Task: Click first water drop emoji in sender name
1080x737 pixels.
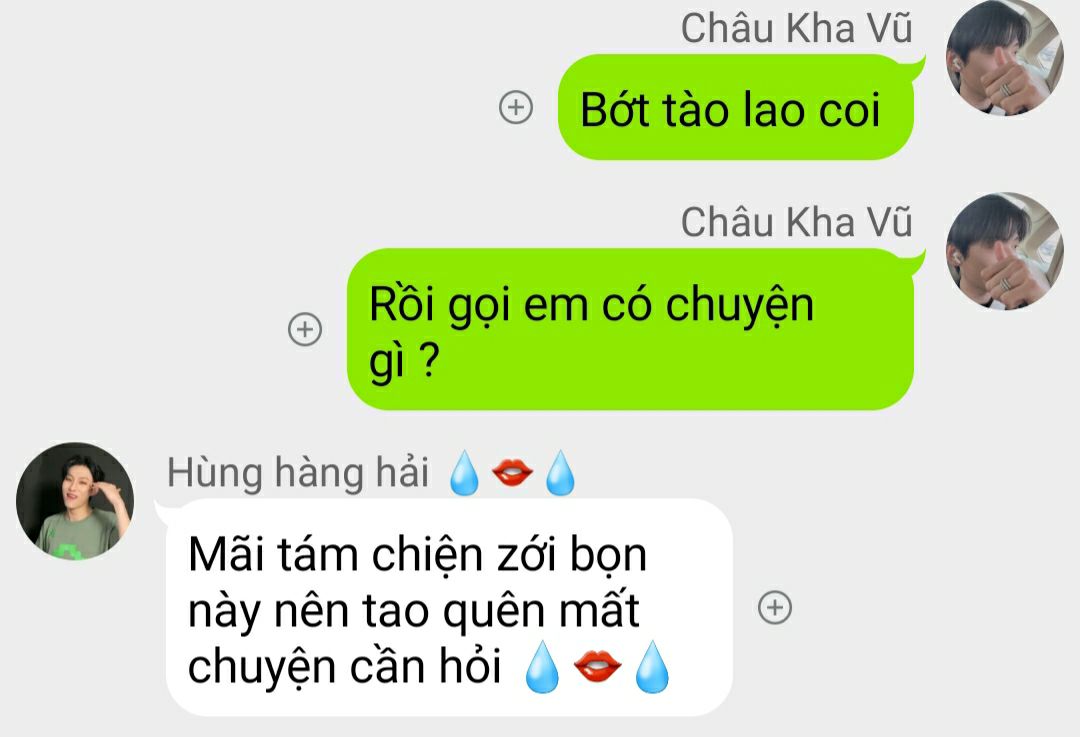Action: (464, 473)
